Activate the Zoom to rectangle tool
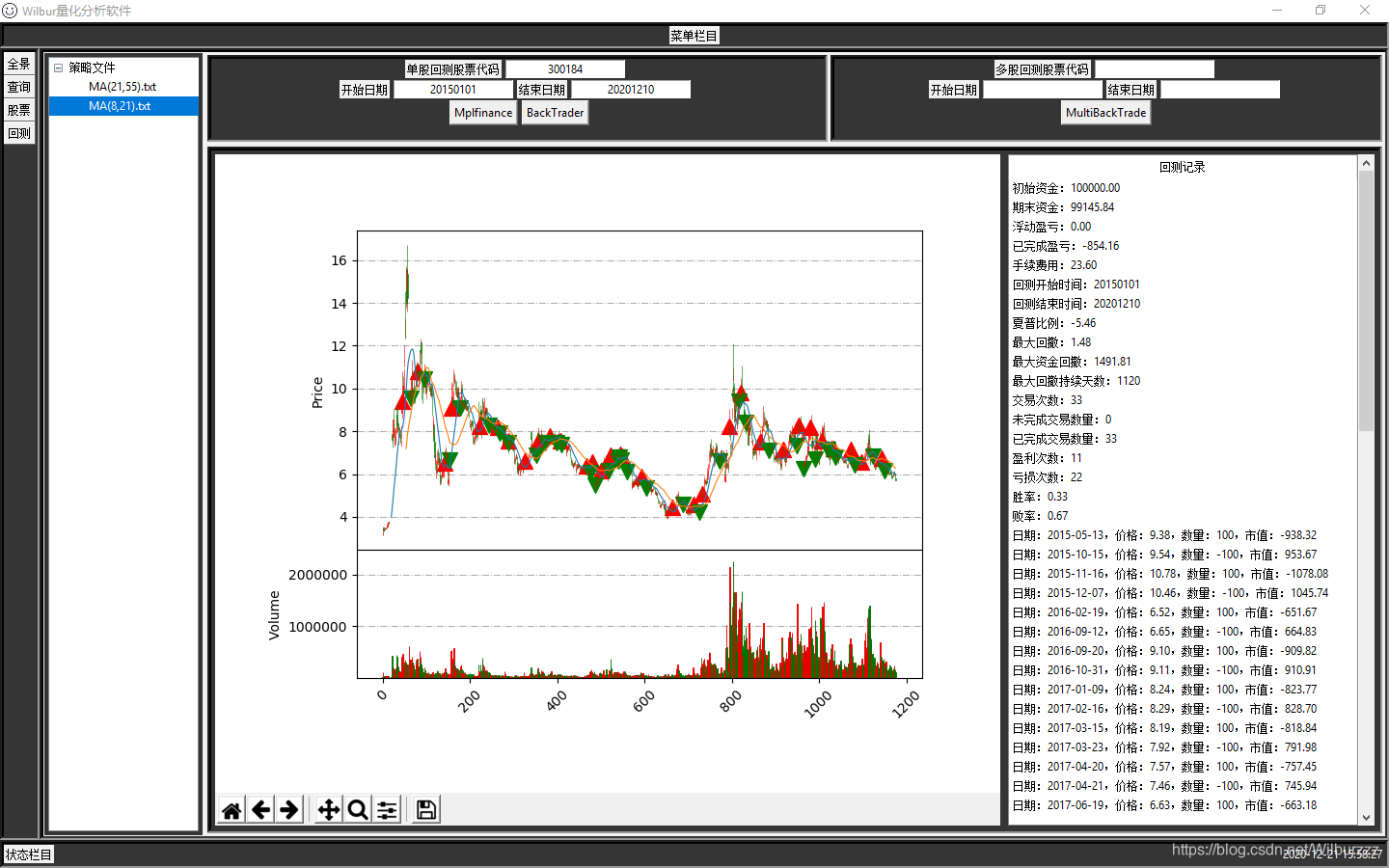Screen dimensions: 1389x868 358,810
